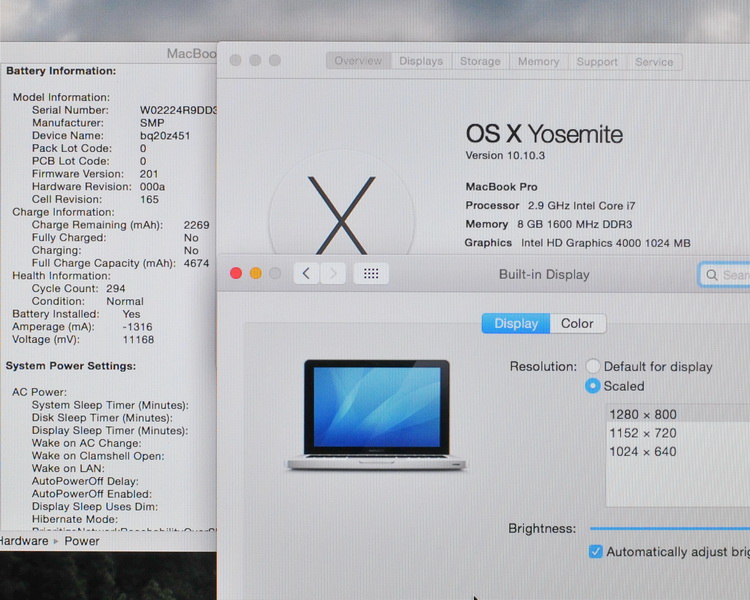Click Power in System Information path bar
Image resolution: width=750 pixels, height=600 pixels.
[82, 541]
